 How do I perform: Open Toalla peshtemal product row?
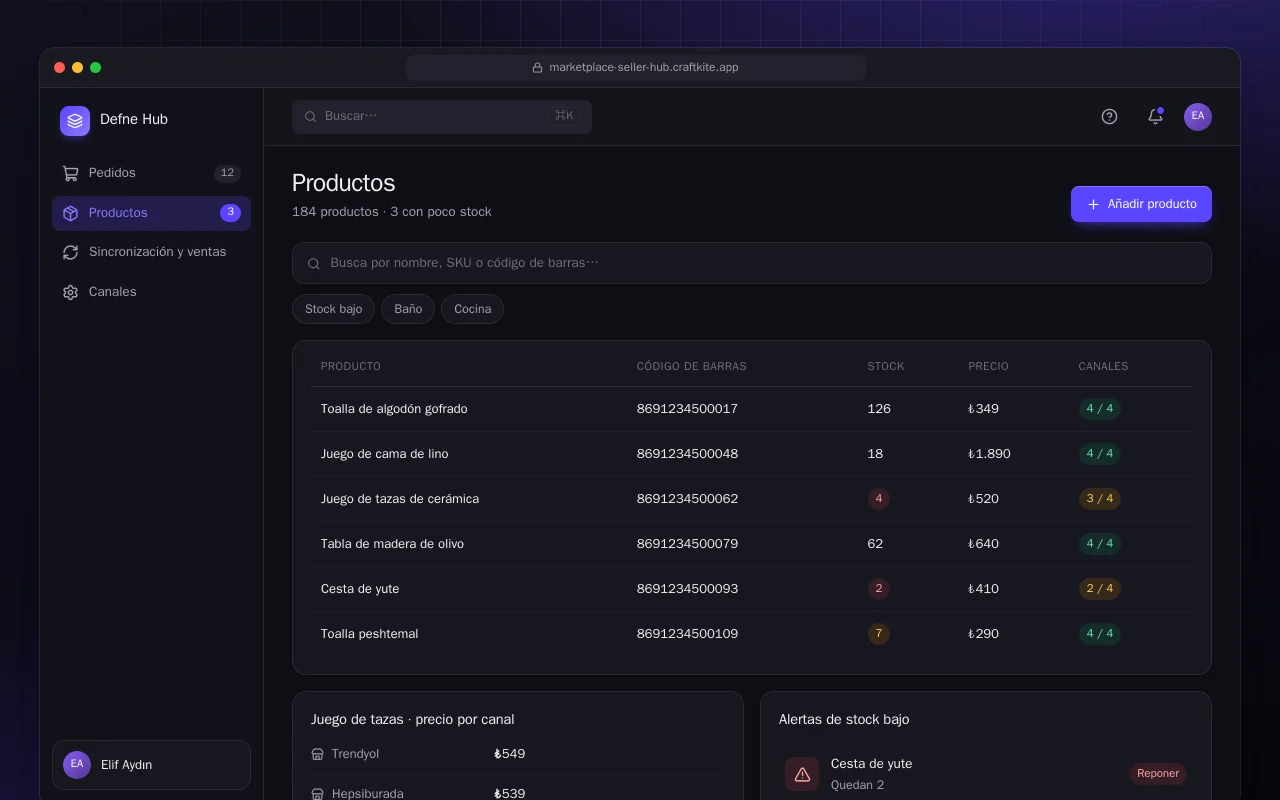[752, 634]
